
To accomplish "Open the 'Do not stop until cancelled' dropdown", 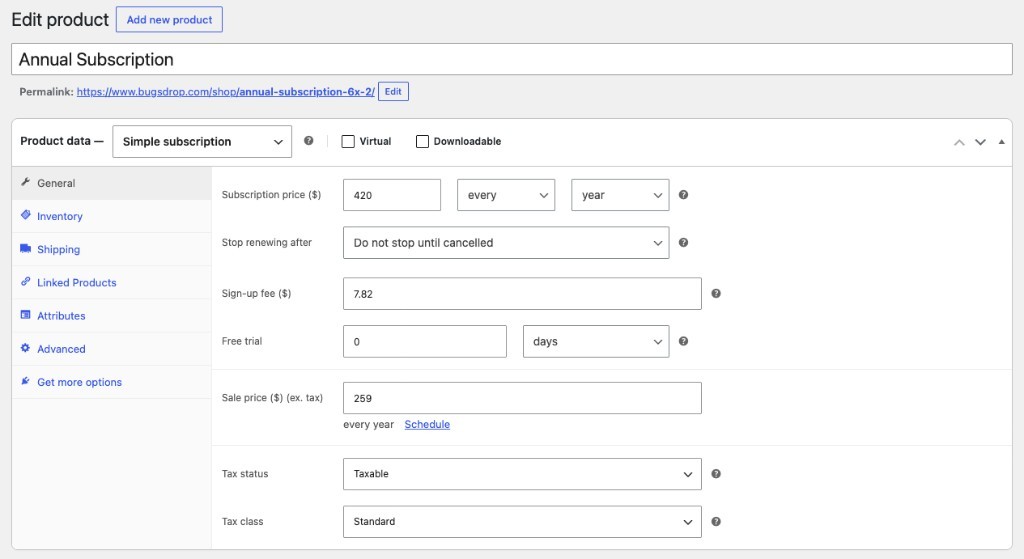I will [x=506, y=242].
